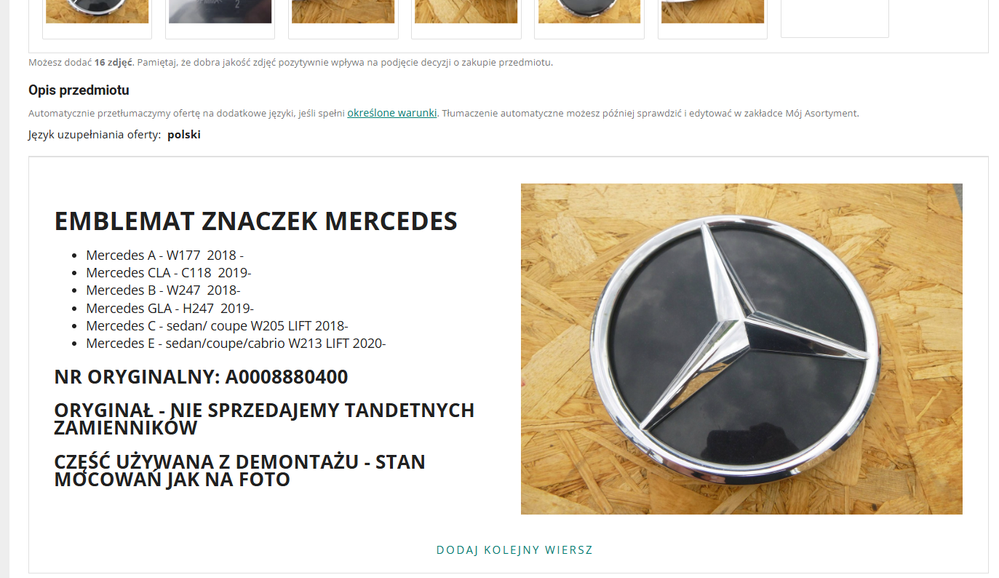999x578 pixels.
Task: Click the 'Mercedes CLA - C118 2019-' bullet
Action: (168, 273)
